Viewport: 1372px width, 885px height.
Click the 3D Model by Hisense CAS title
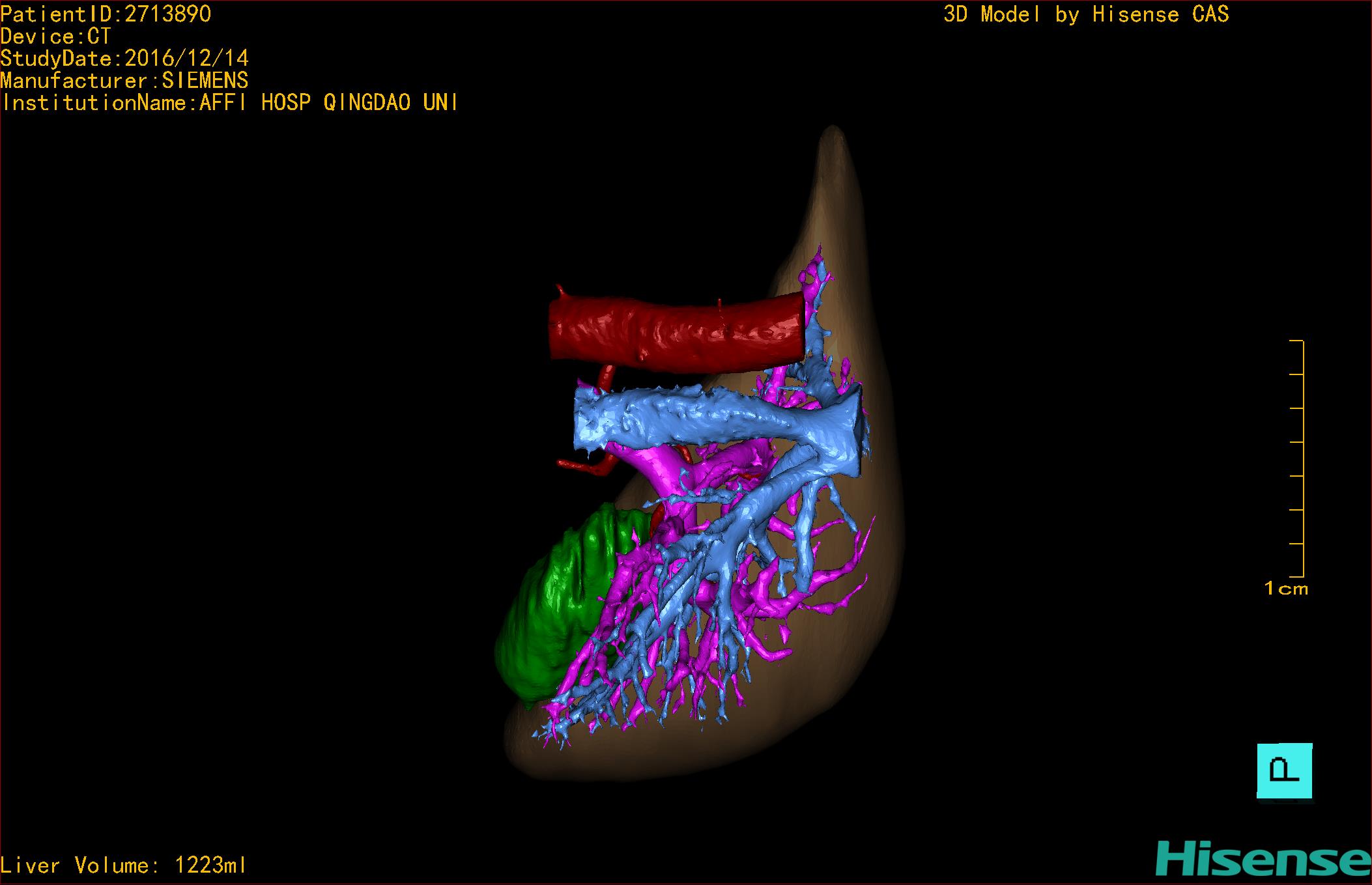1086,14
